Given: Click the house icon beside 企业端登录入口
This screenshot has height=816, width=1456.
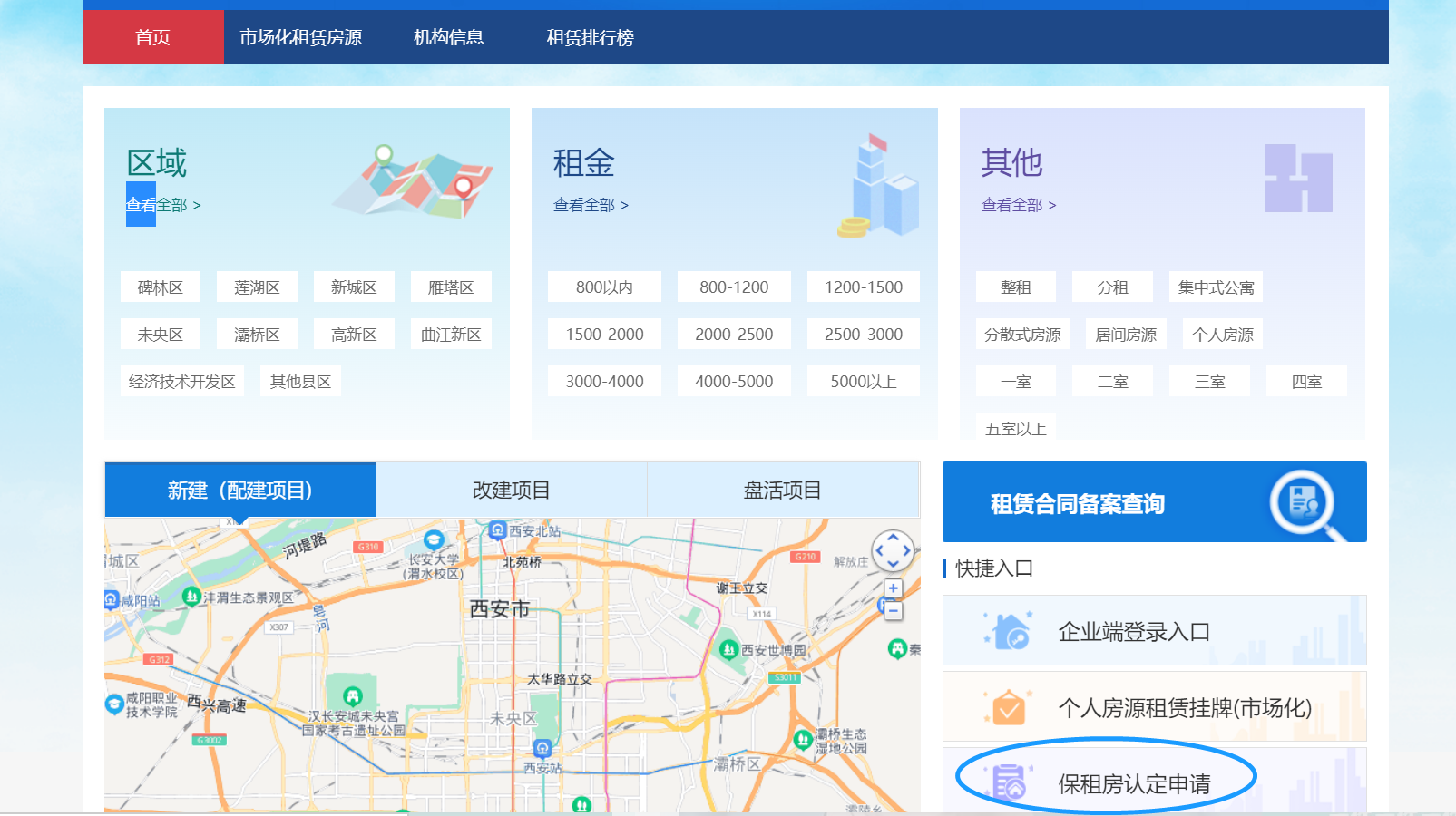Looking at the screenshot, I should 1010,631.
